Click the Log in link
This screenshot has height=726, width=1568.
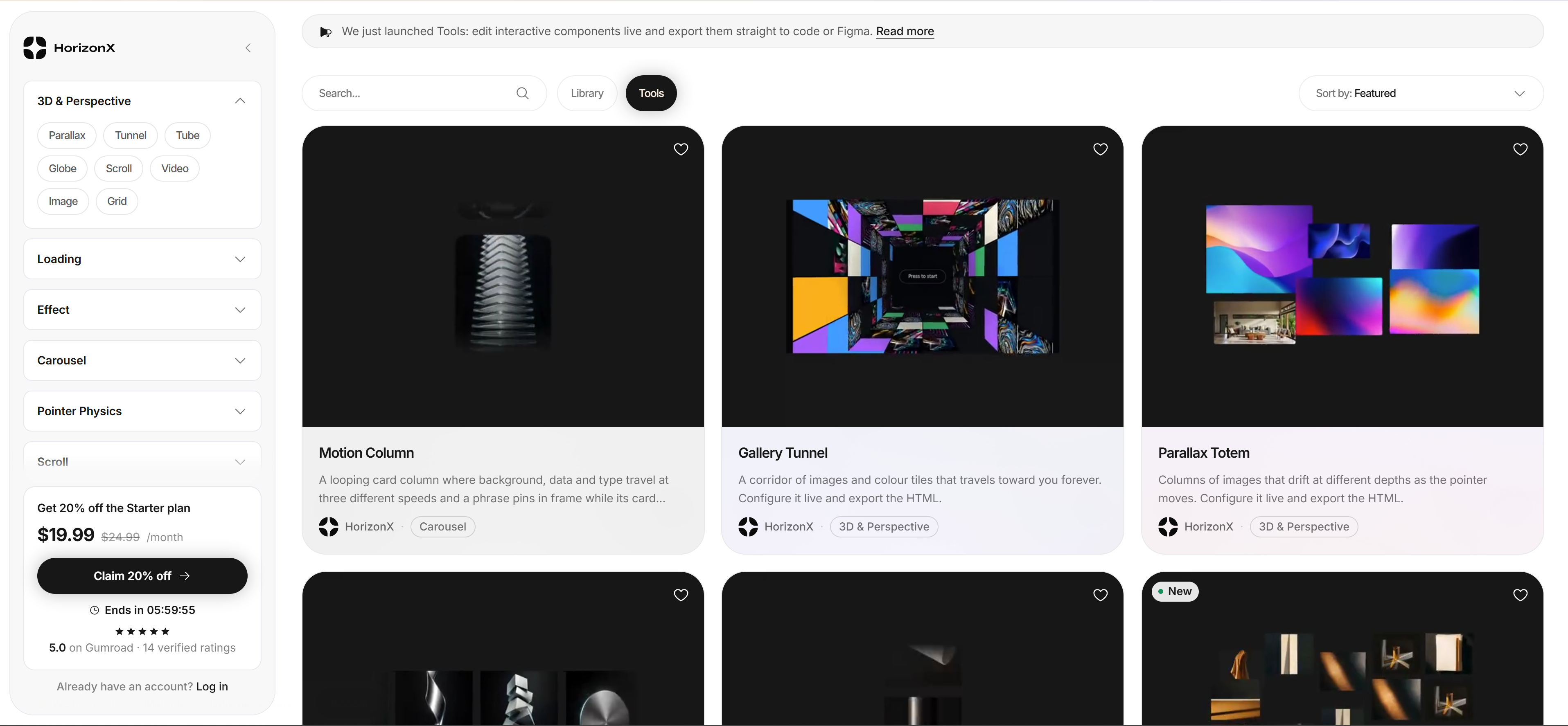212,686
